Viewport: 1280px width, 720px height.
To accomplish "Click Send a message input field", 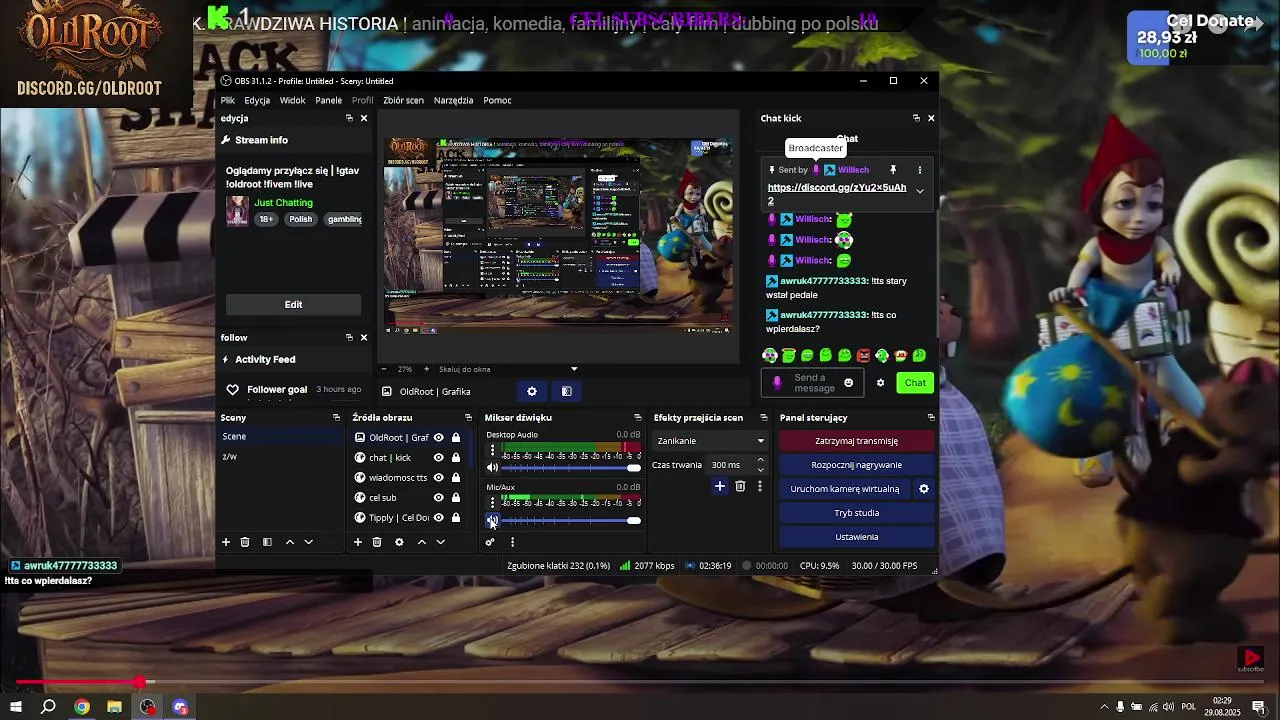I will pyautogui.click(x=812, y=383).
